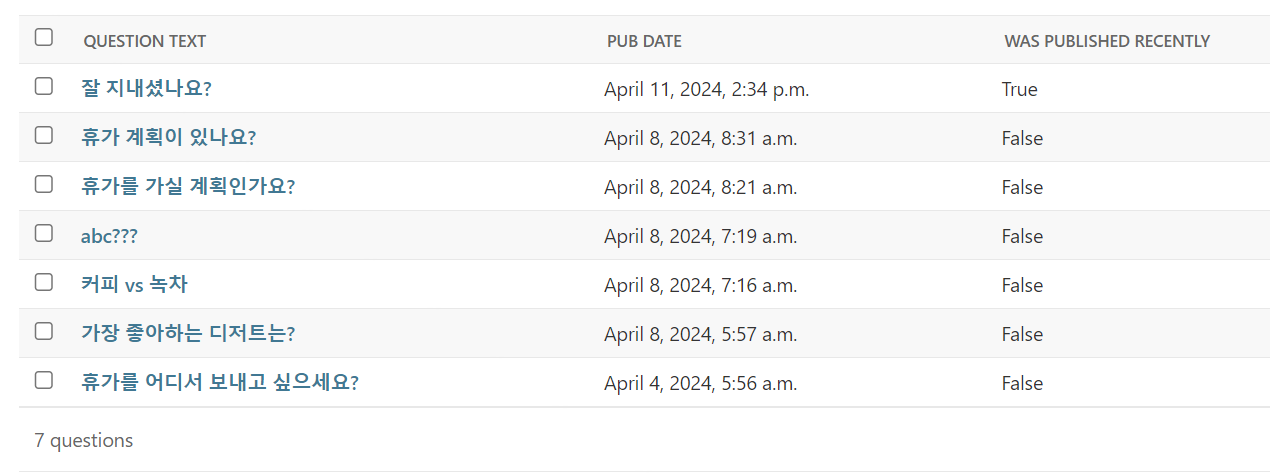Screen dimensions: 1270x473
Task: Select the checkbox next to '커피 vs 녹차'
Action: coord(43,282)
